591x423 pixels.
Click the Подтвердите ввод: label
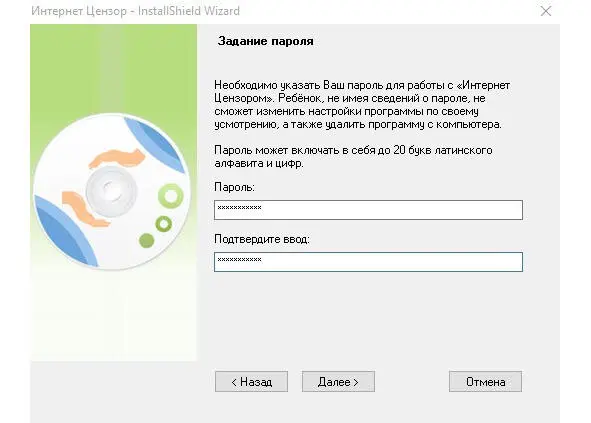pos(262,239)
